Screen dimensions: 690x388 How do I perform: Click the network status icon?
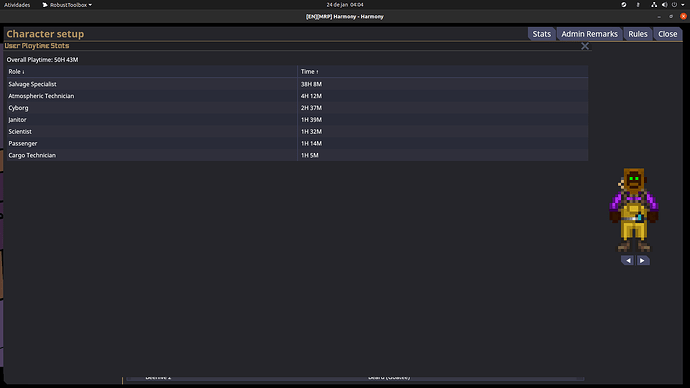654,5
